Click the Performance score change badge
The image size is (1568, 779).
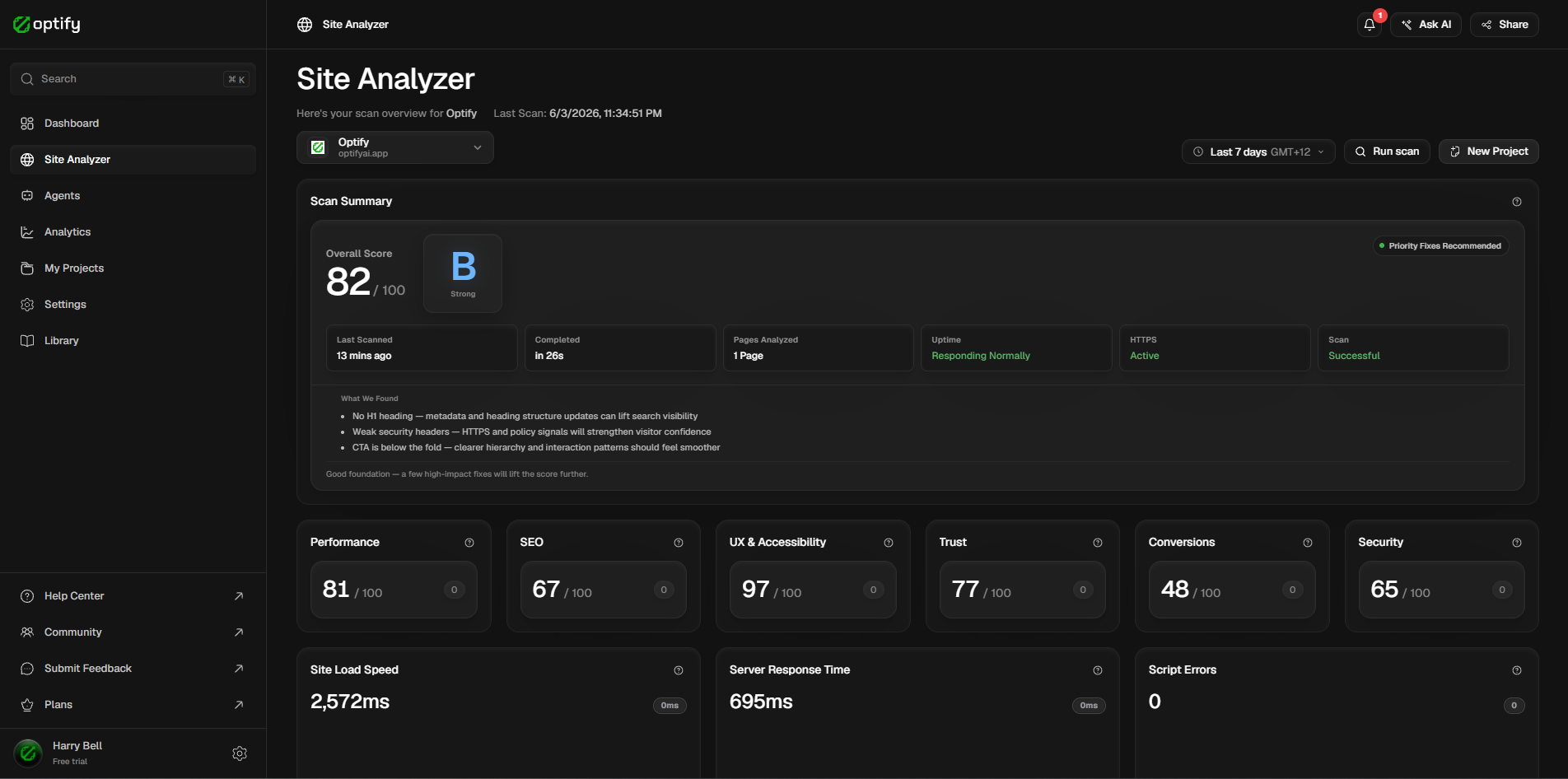[x=455, y=590]
